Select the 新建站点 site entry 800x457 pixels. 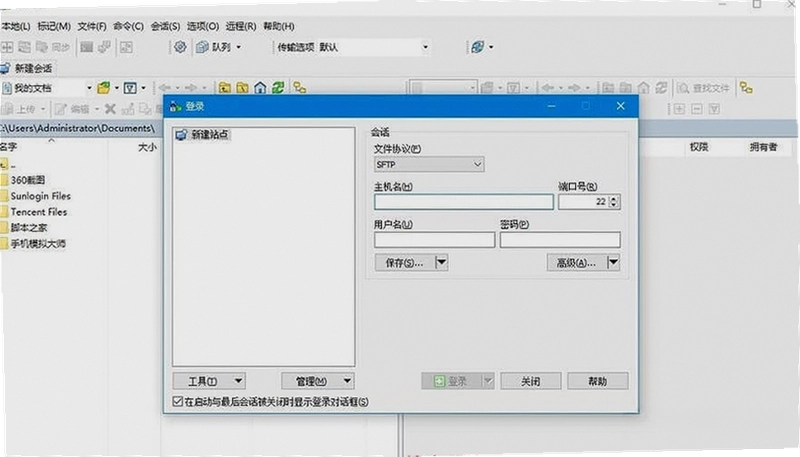[x=203, y=135]
